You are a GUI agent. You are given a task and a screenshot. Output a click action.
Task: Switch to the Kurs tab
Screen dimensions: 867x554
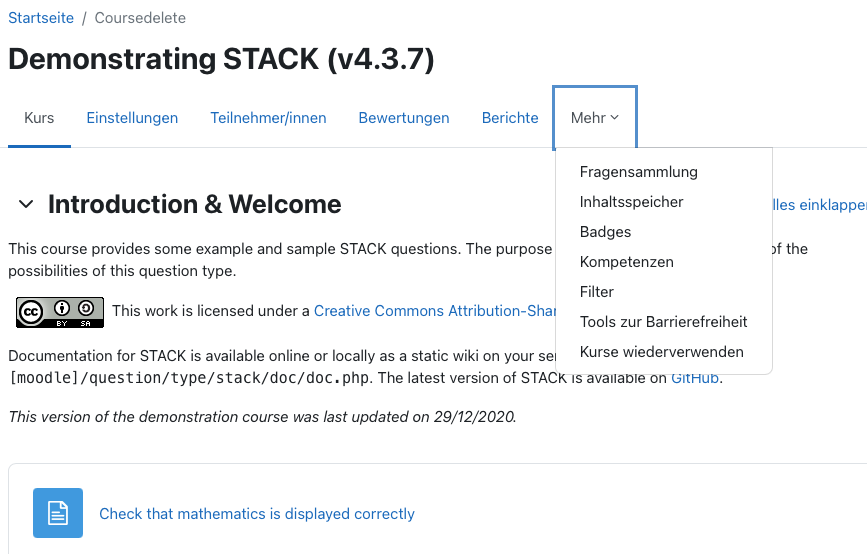pyautogui.click(x=39, y=118)
